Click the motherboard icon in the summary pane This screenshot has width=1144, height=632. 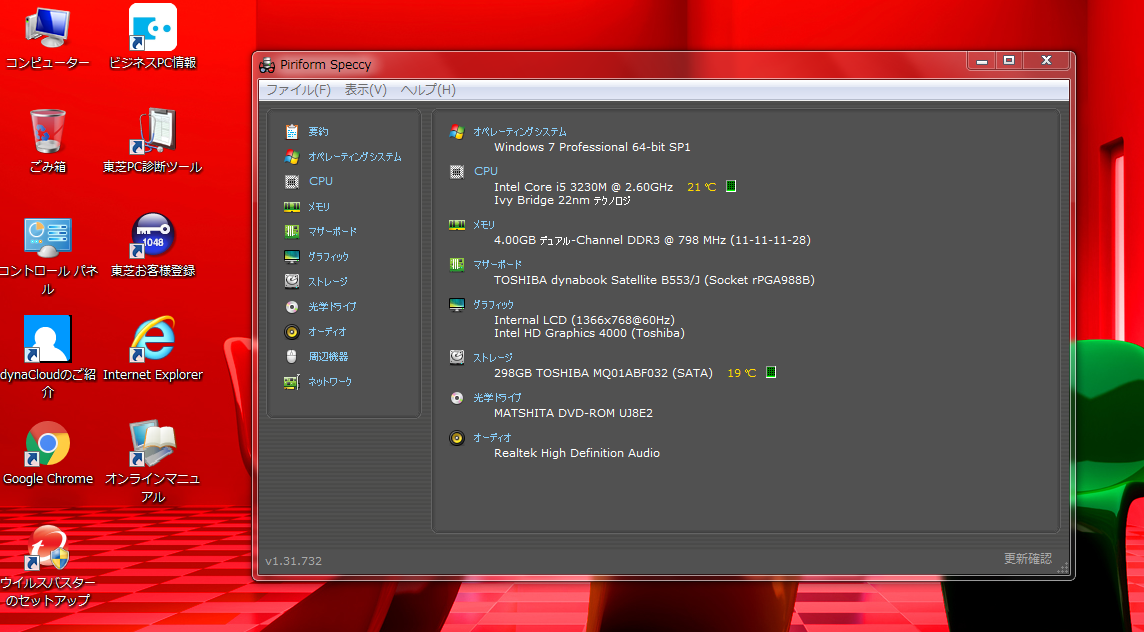click(x=457, y=264)
